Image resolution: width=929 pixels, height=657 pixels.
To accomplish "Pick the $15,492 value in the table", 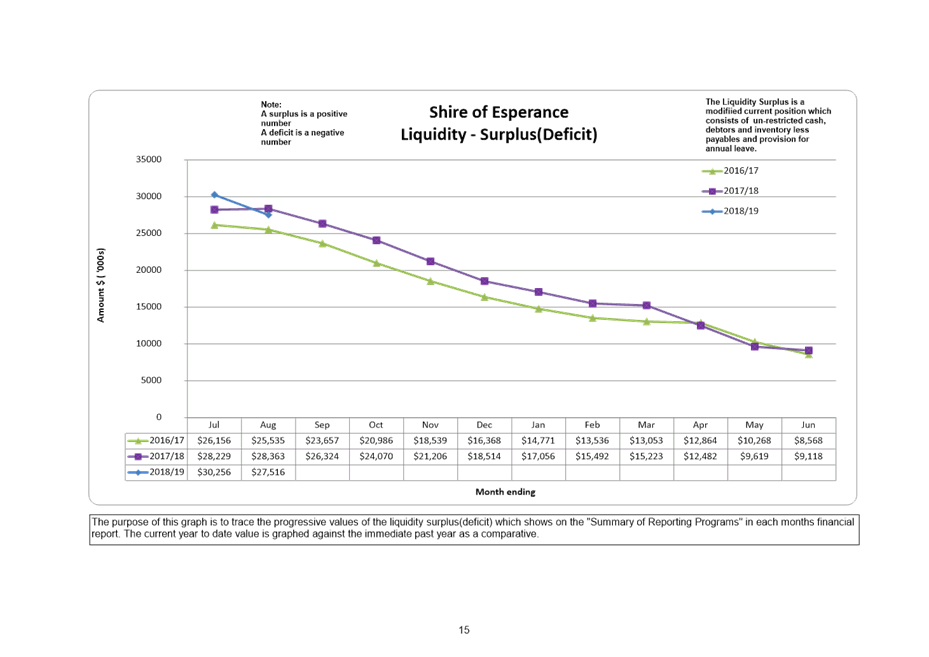I will [592, 457].
